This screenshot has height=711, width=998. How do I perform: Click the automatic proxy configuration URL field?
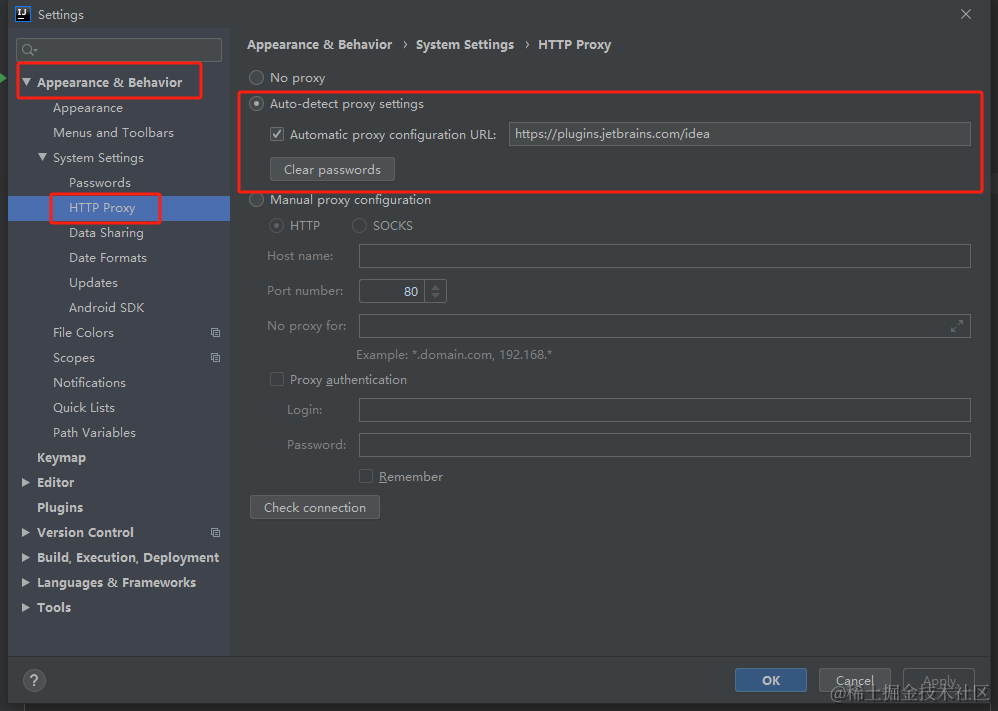(x=740, y=134)
